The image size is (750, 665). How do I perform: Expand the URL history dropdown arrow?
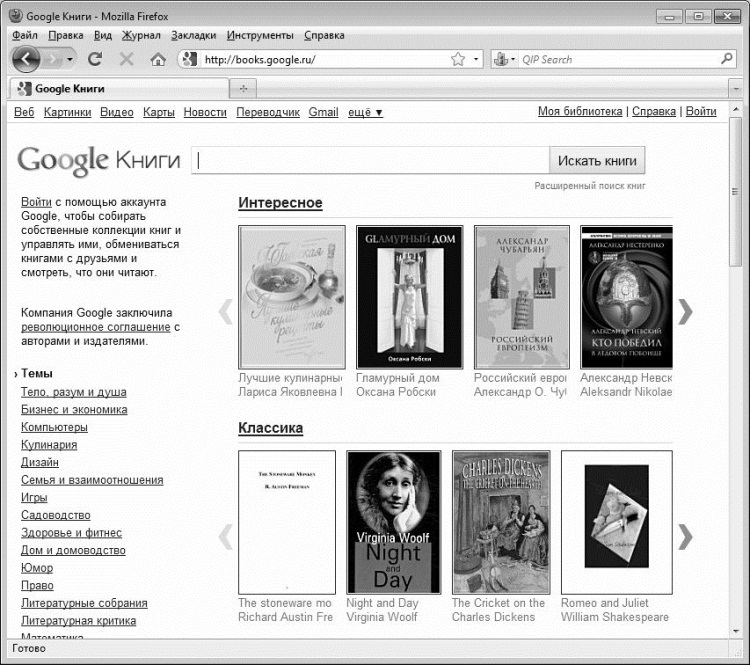(x=476, y=59)
